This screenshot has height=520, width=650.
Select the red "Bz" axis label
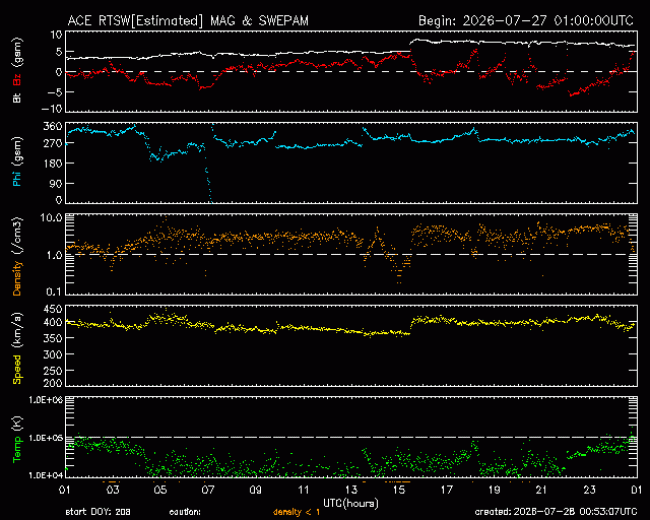17,80
